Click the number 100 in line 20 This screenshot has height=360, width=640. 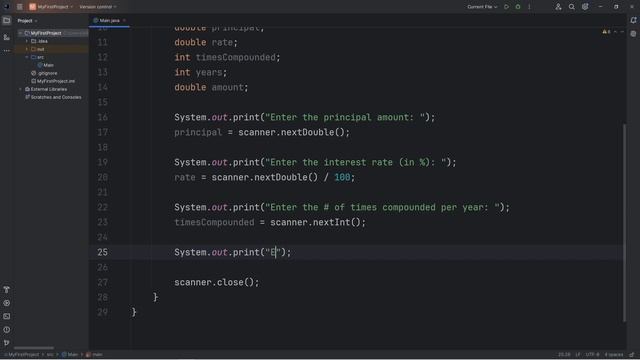(342, 177)
